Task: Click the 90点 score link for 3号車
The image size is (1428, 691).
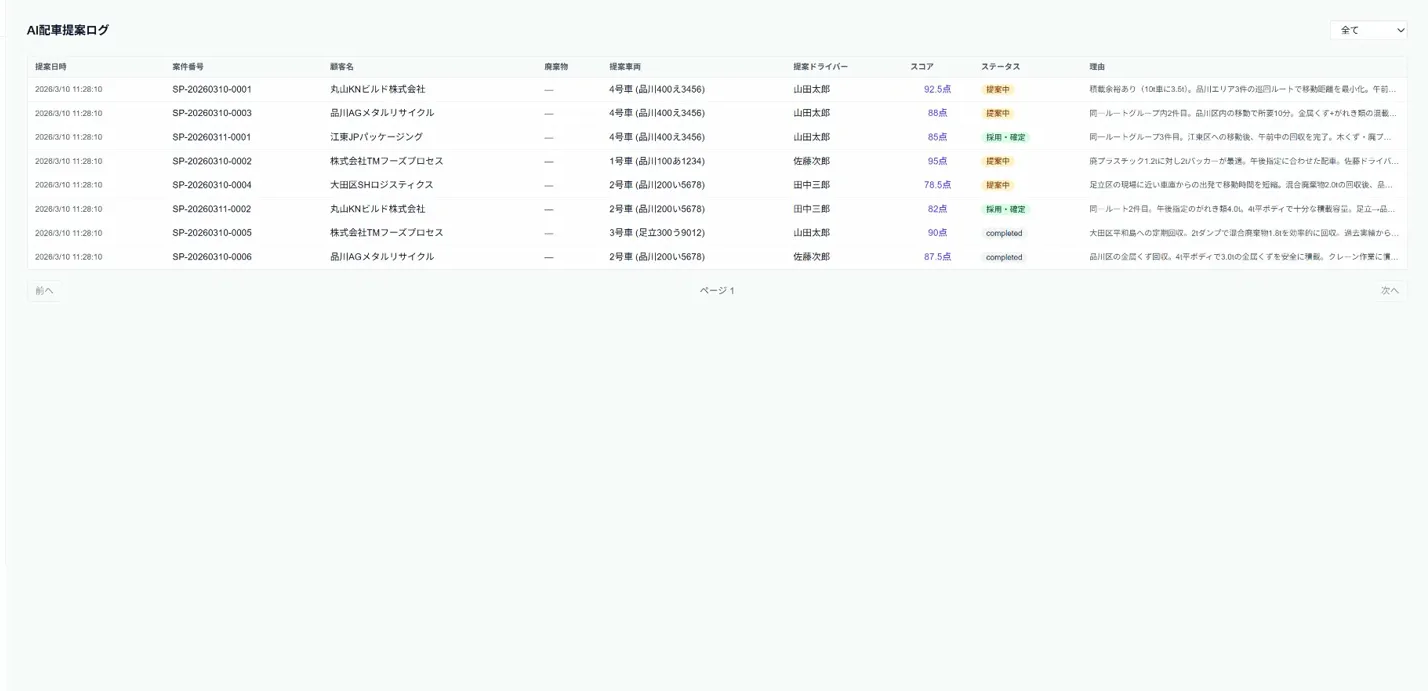Action: tap(940, 232)
